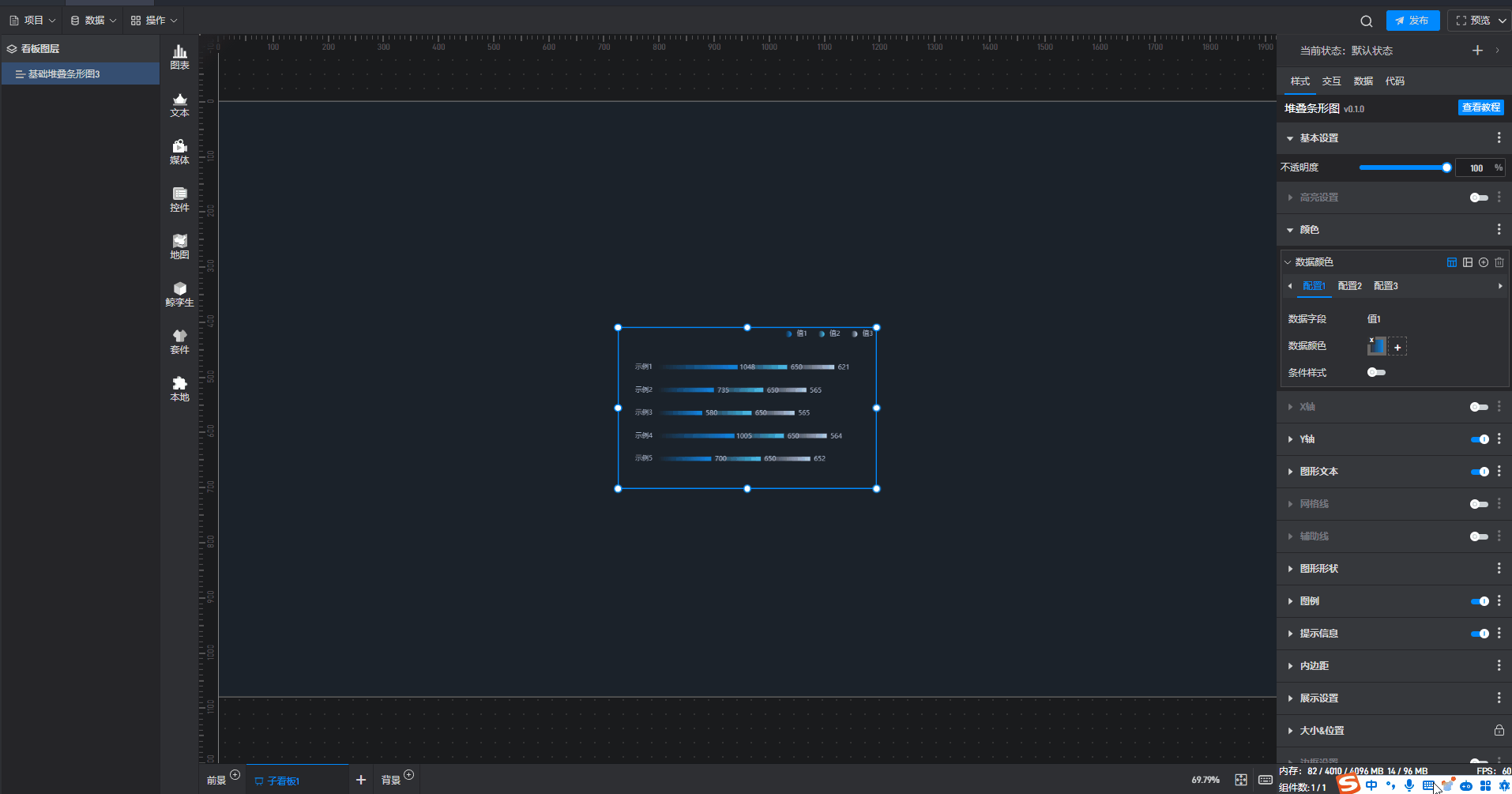Open more options for 颜色 section
Screen dimensions: 1512x794
point(1499,229)
